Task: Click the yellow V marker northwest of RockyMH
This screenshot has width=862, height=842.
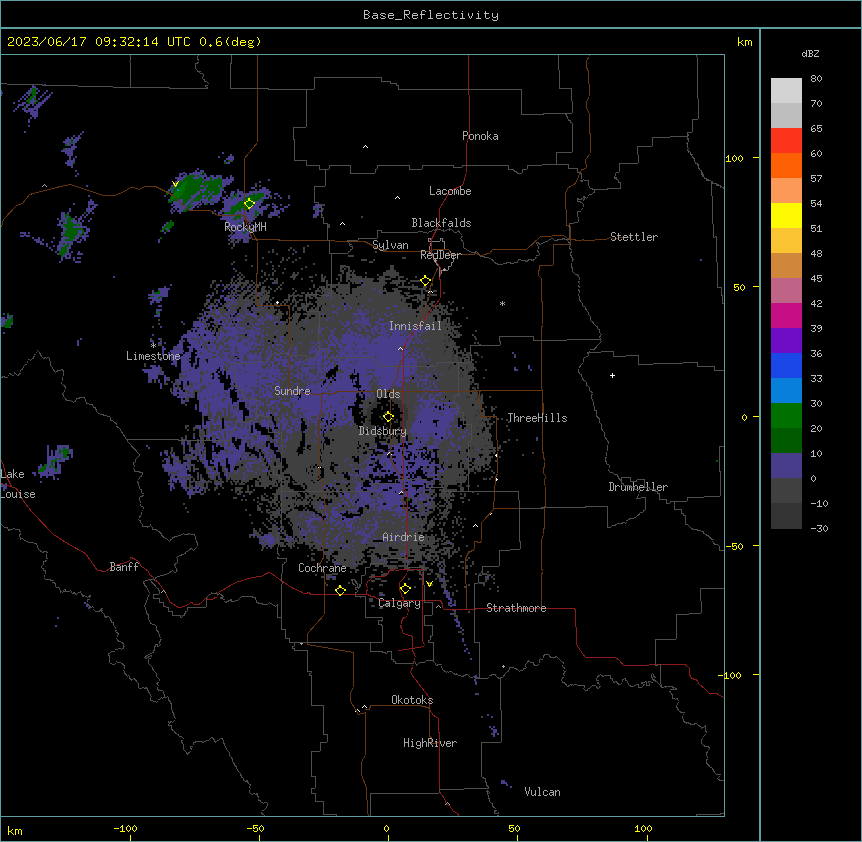Action: 175,184
